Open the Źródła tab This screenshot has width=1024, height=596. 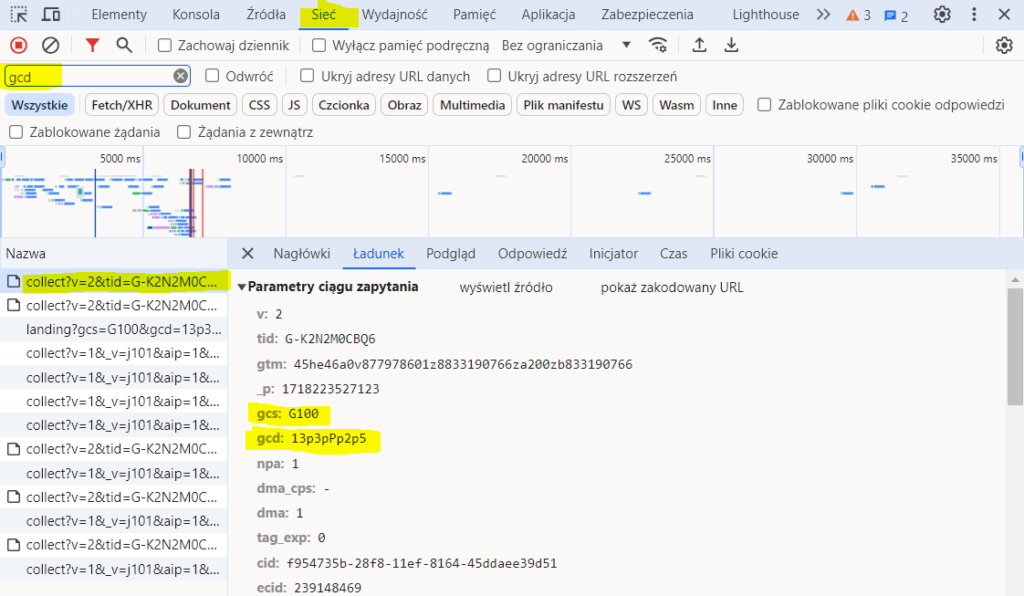(x=266, y=14)
